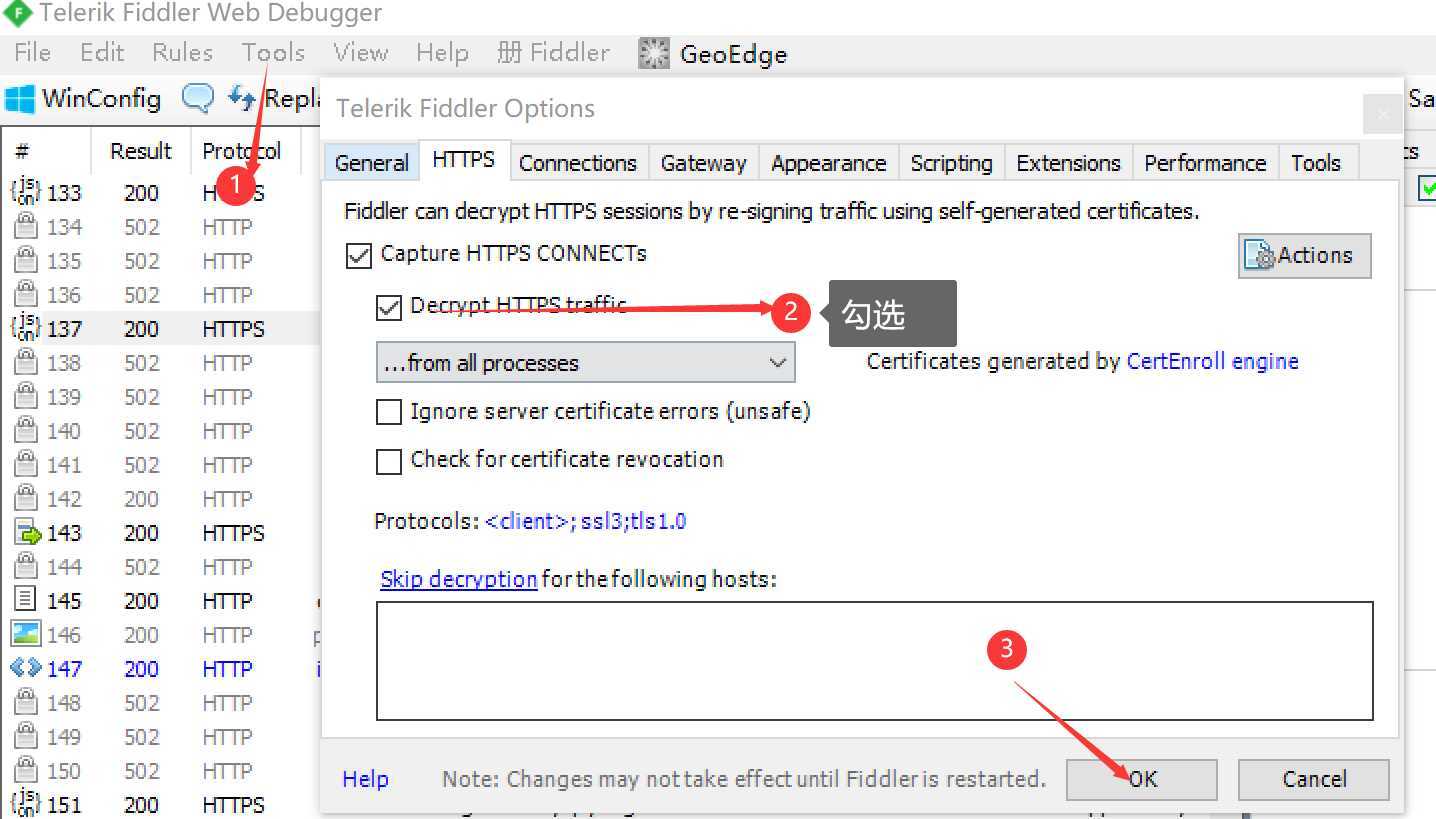The height and width of the screenshot is (819, 1436).
Task: Click the Actions button
Action: (1305, 256)
